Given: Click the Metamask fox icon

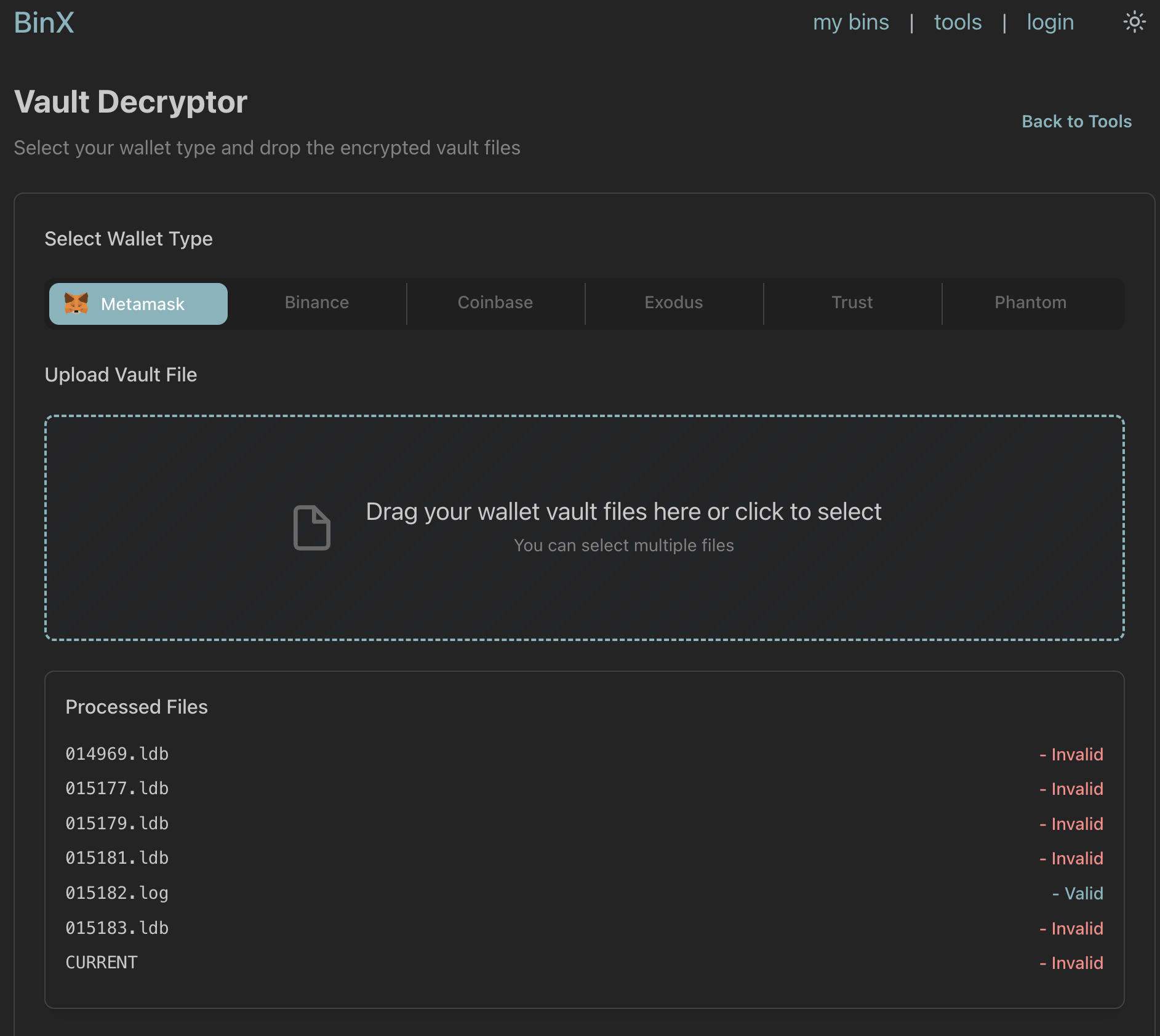Looking at the screenshot, I should click(x=76, y=303).
